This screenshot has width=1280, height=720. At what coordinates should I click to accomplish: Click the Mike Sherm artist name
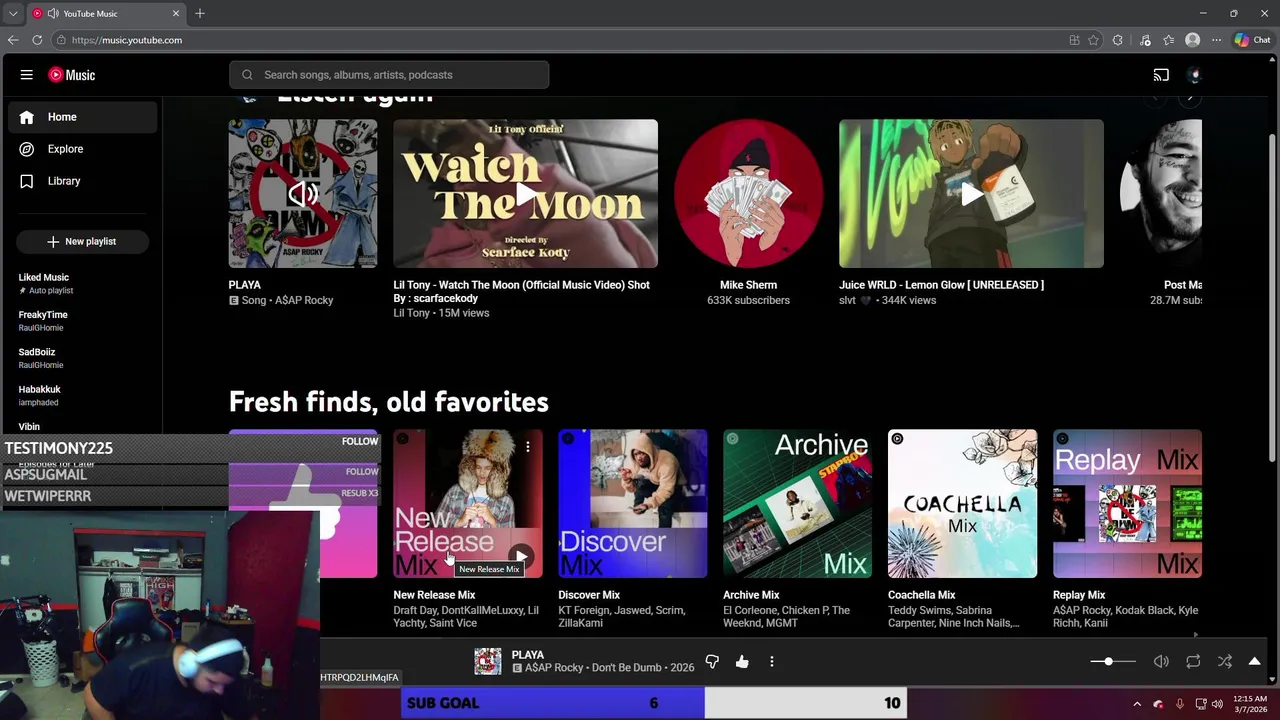pos(748,285)
